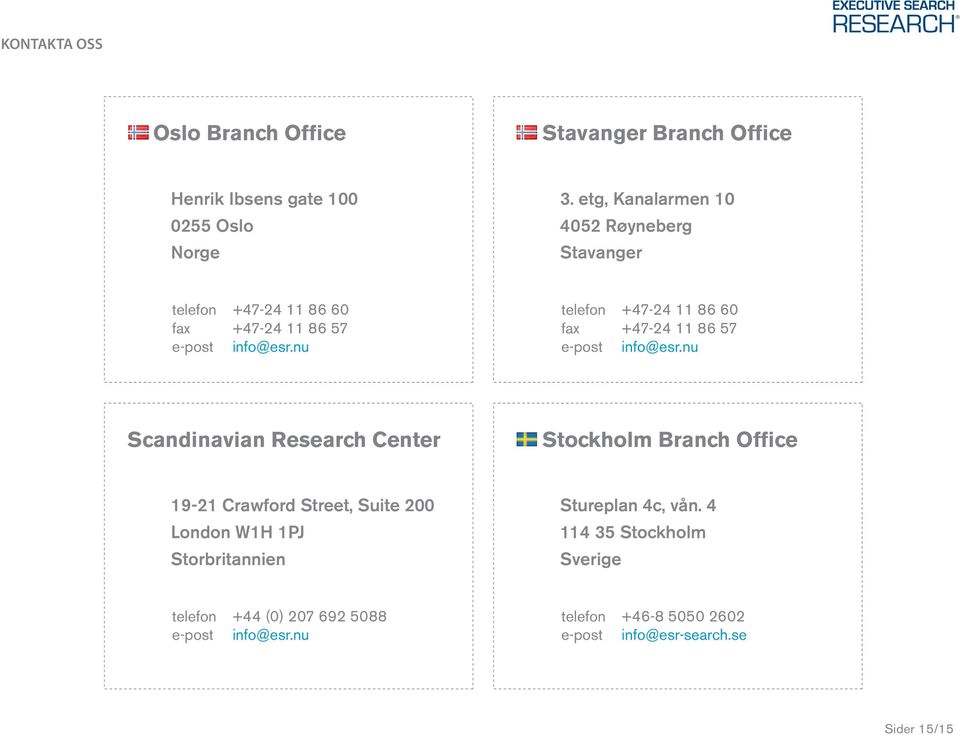Open the Stavanger office info@esr.nu email link
Image resolution: width=960 pixels, height=735 pixels.
coord(659,347)
